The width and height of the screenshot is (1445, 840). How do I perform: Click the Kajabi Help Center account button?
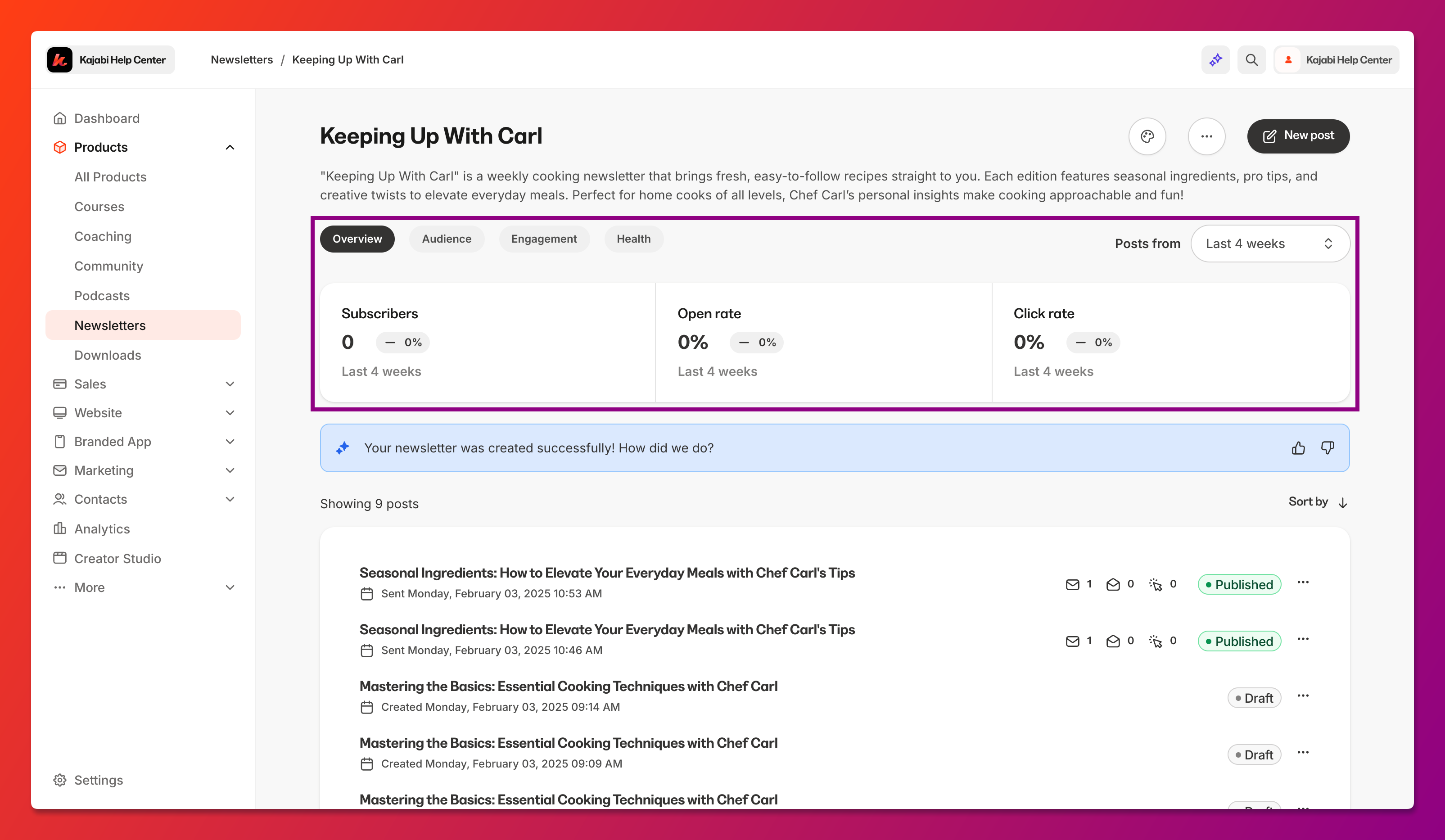tap(1336, 59)
